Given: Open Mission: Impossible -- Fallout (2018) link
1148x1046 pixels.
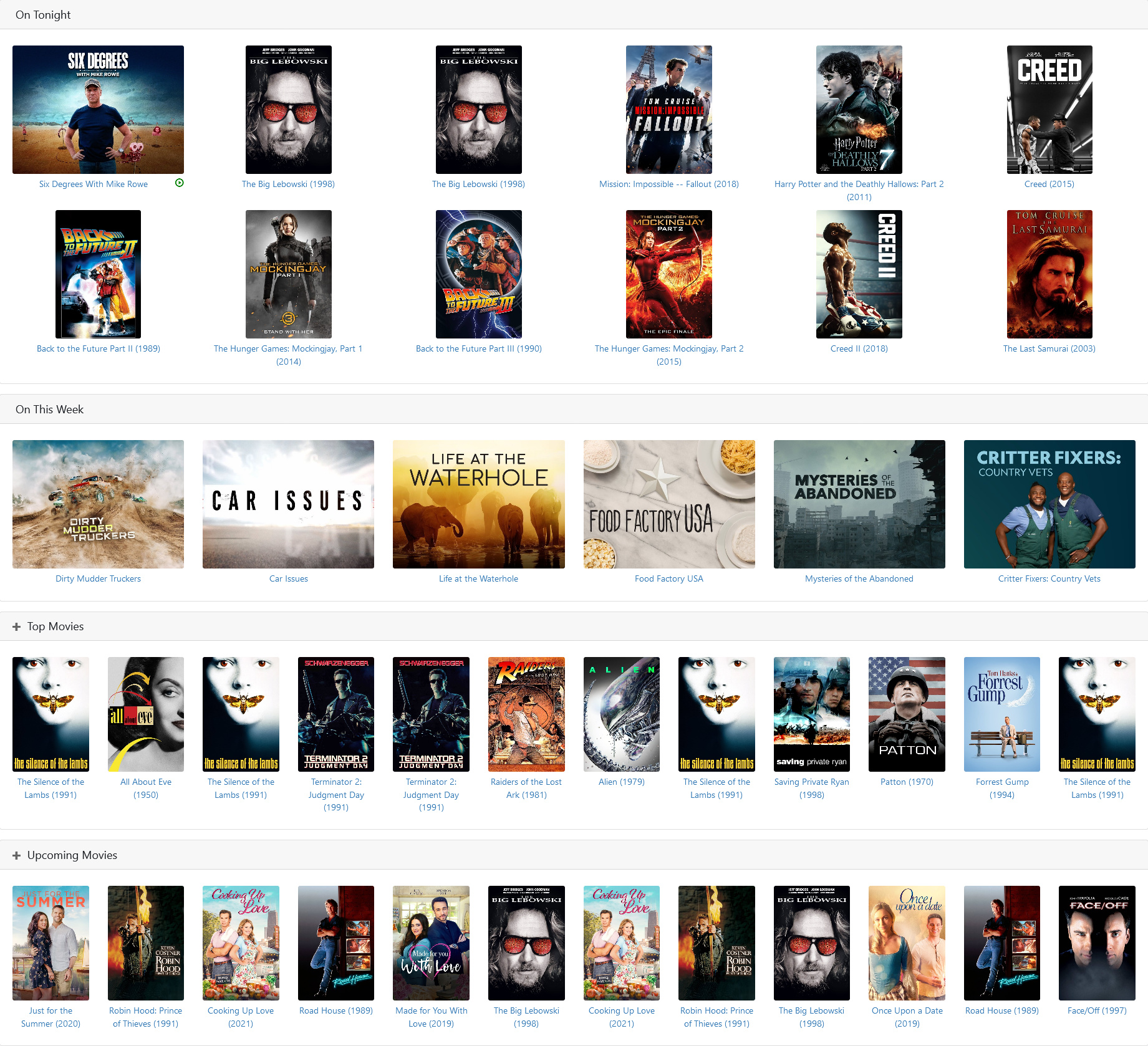Looking at the screenshot, I should [x=668, y=185].
